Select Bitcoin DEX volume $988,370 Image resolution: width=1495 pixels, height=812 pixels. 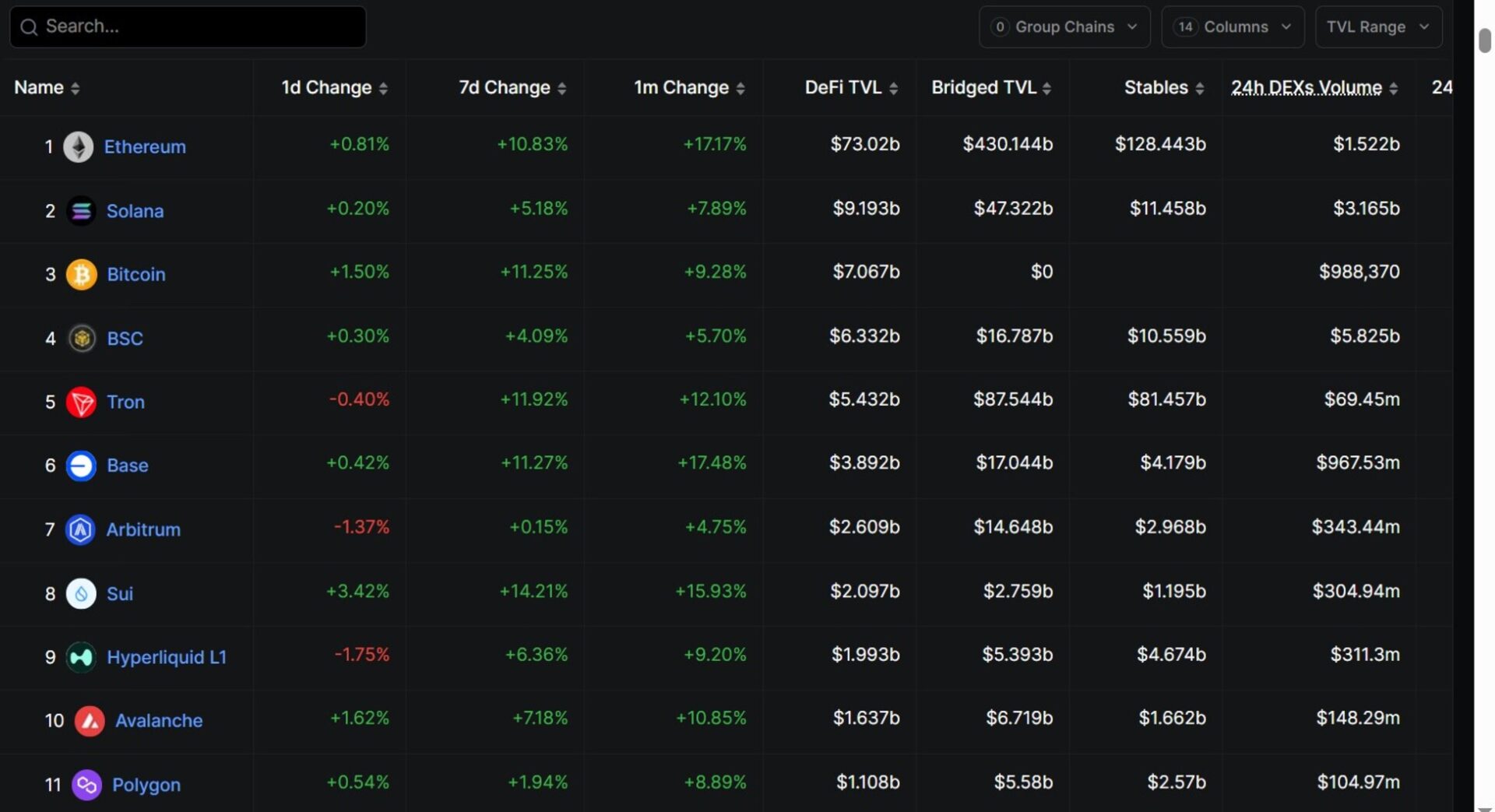pos(1359,272)
